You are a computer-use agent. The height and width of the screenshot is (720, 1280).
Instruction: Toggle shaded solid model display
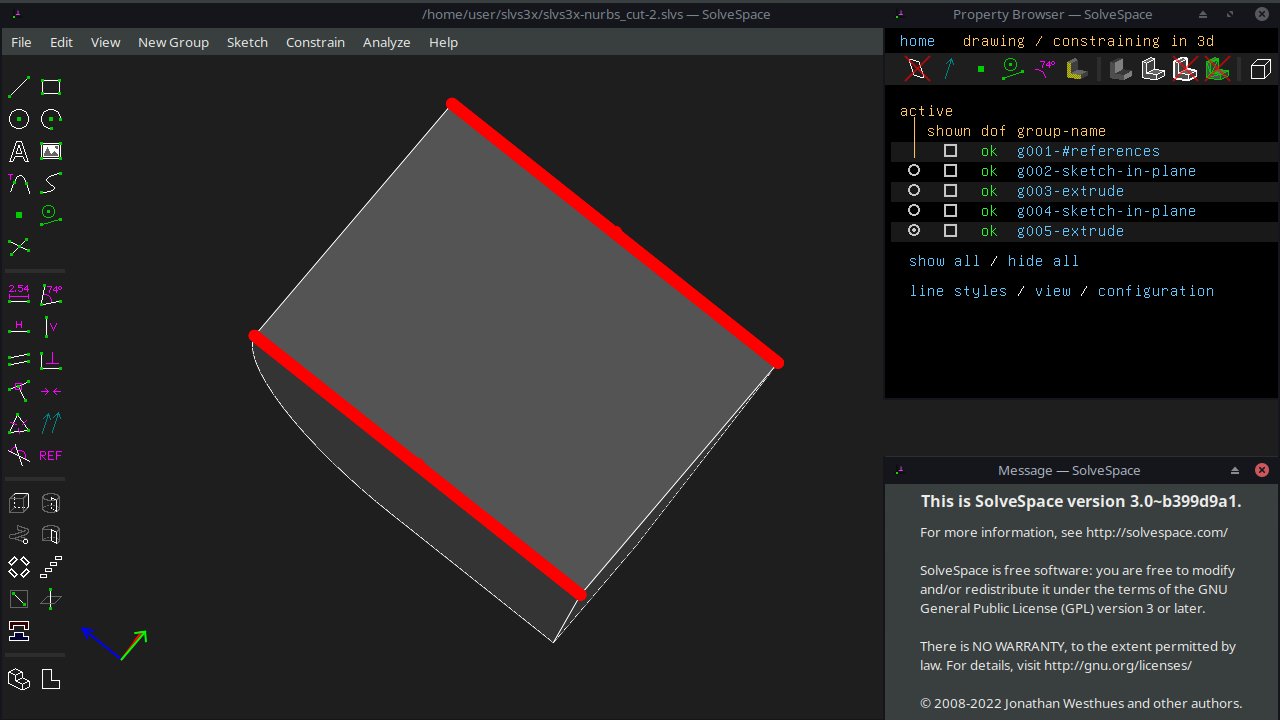pyautogui.click(x=1120, y=69)
